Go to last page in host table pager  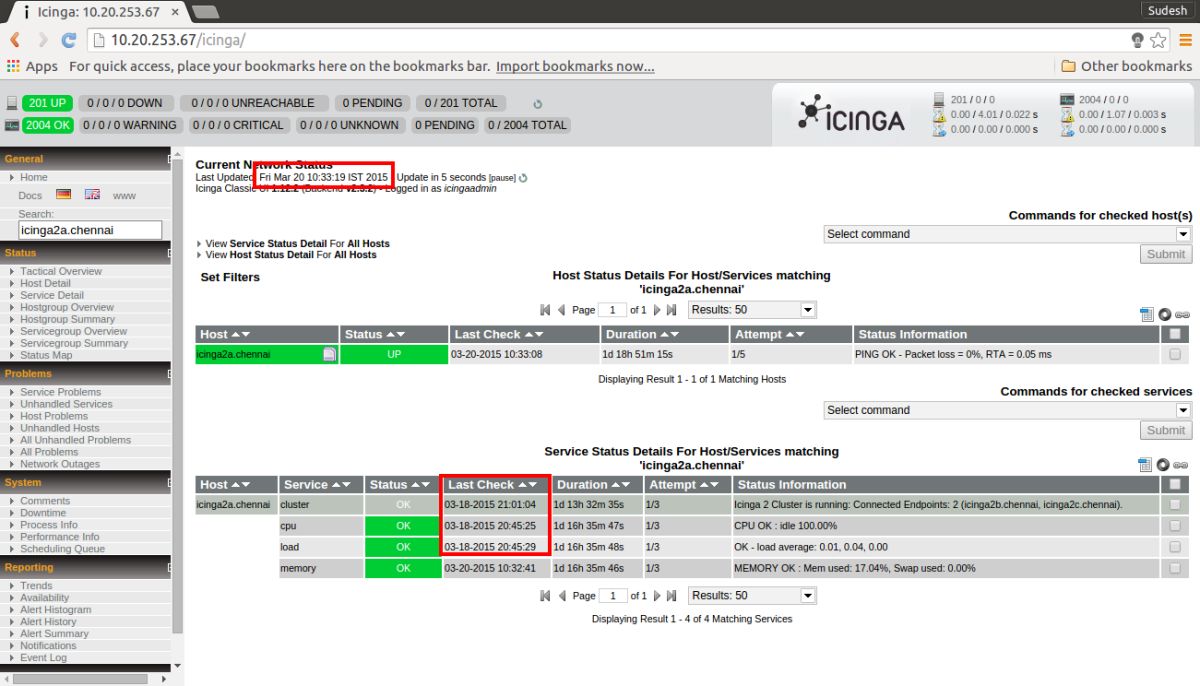pos(672,310)
